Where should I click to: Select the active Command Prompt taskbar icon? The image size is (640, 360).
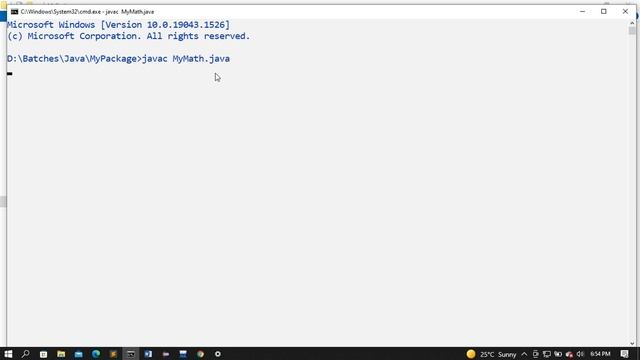[131, 354]
